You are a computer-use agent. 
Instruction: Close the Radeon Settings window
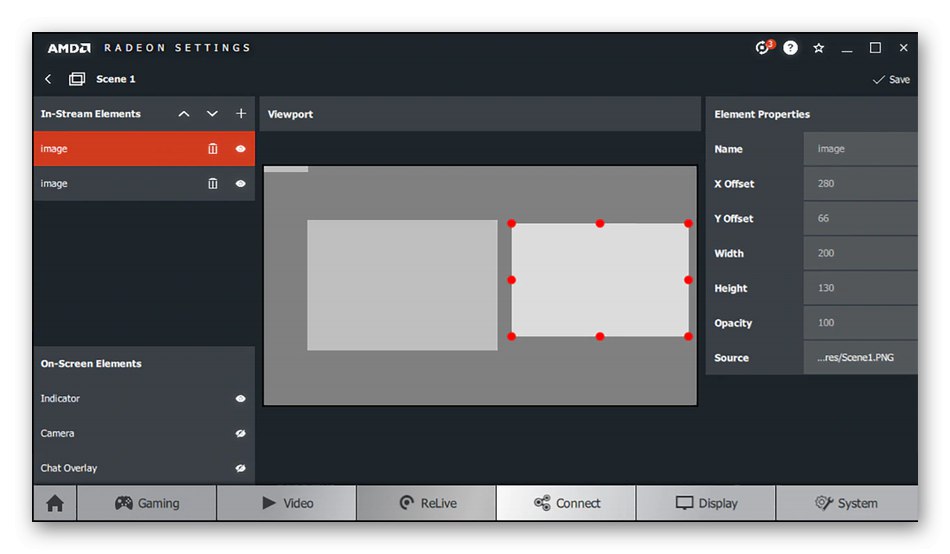tap(903, 48)
